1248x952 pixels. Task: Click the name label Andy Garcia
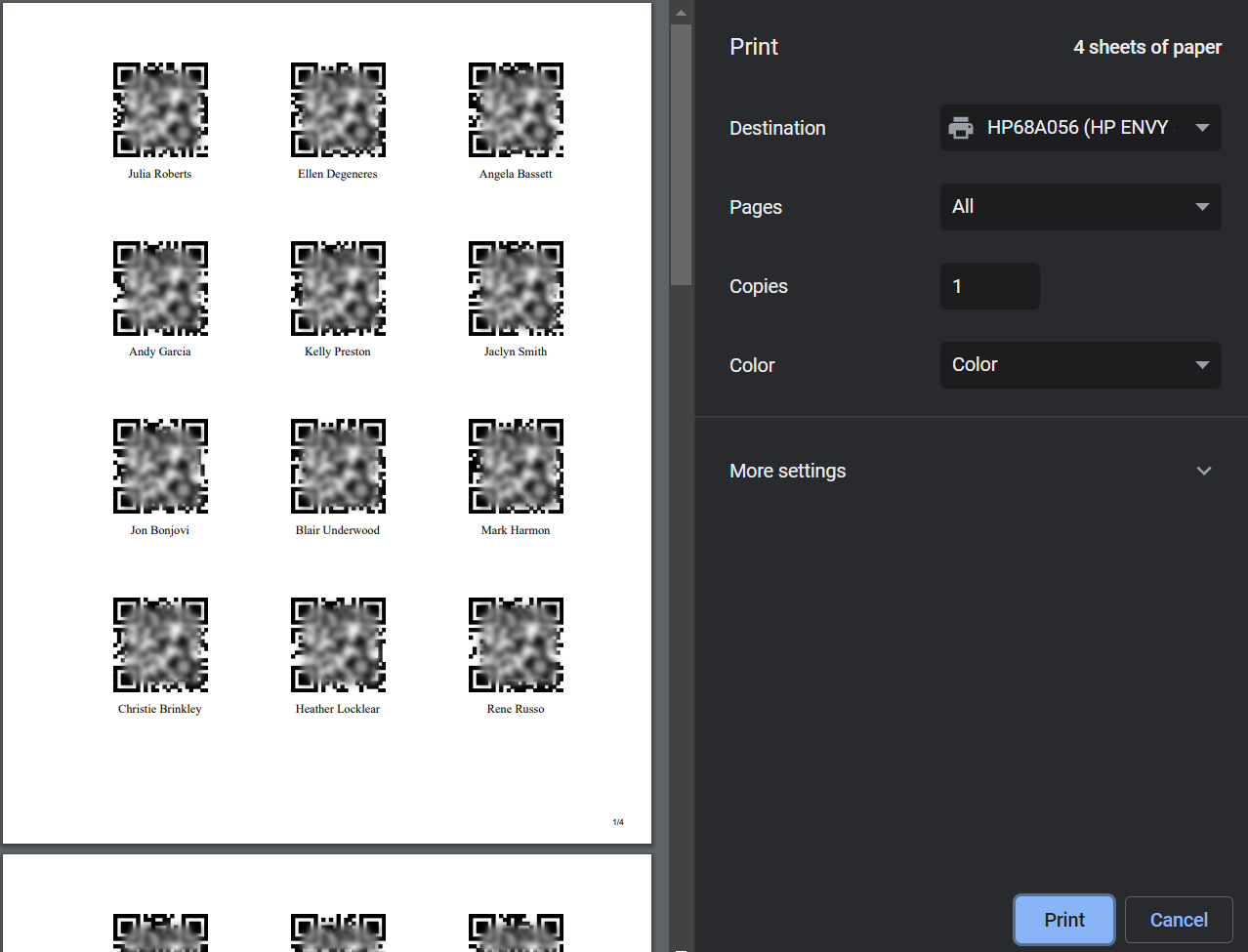[160, 352]
